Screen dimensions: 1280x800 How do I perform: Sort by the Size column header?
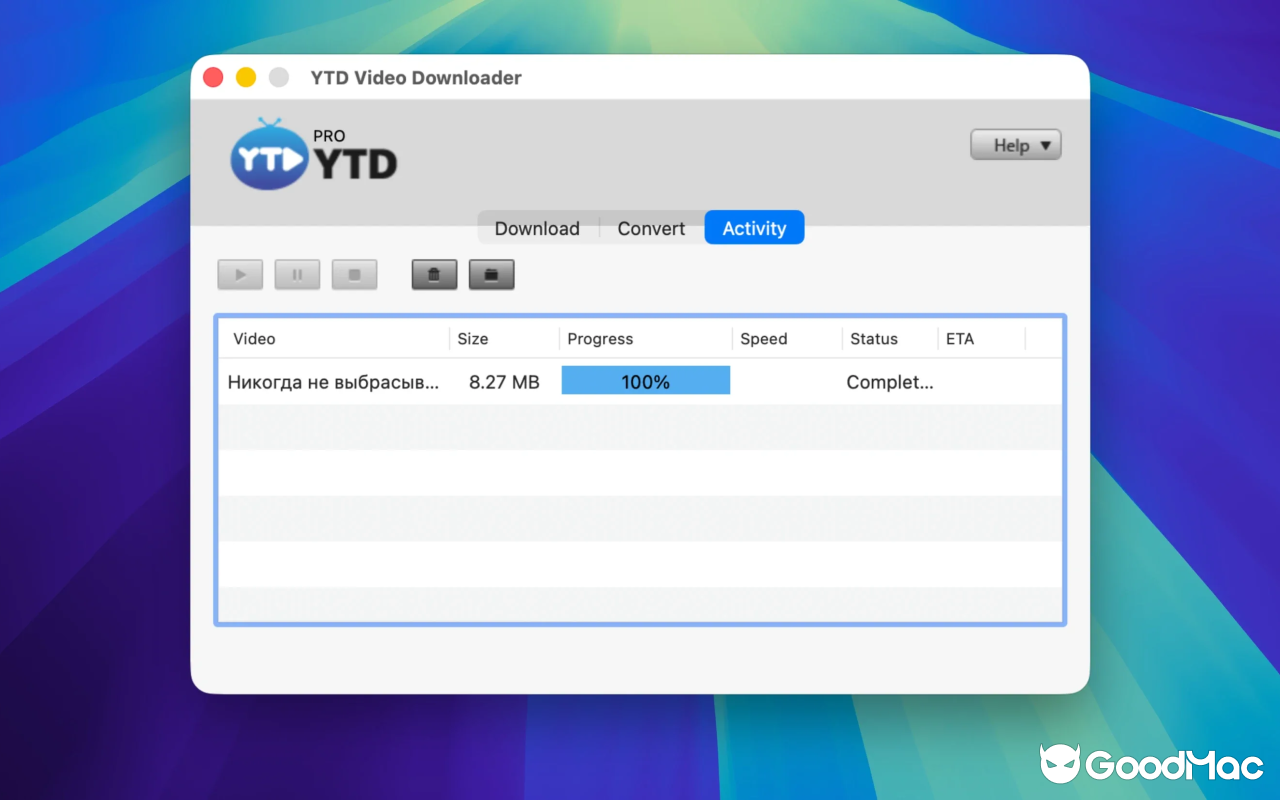click(472, 339)
